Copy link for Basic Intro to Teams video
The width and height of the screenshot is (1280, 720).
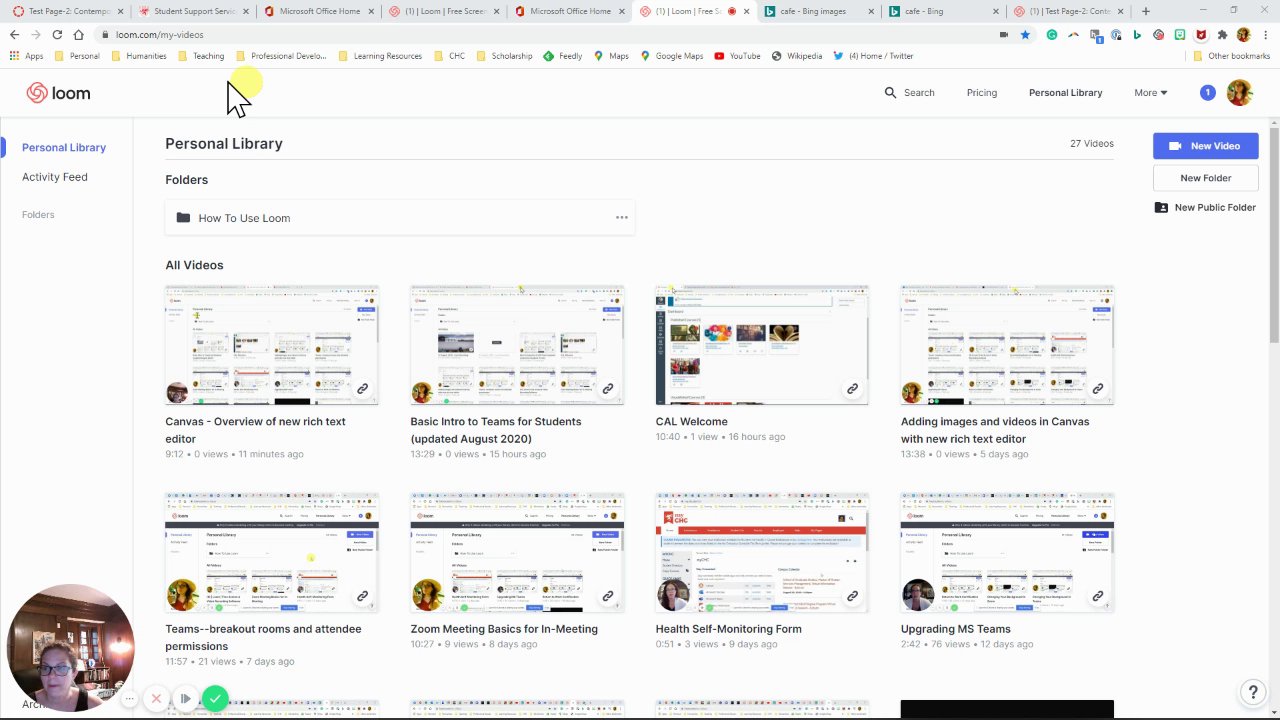click(x=607, y=388)
